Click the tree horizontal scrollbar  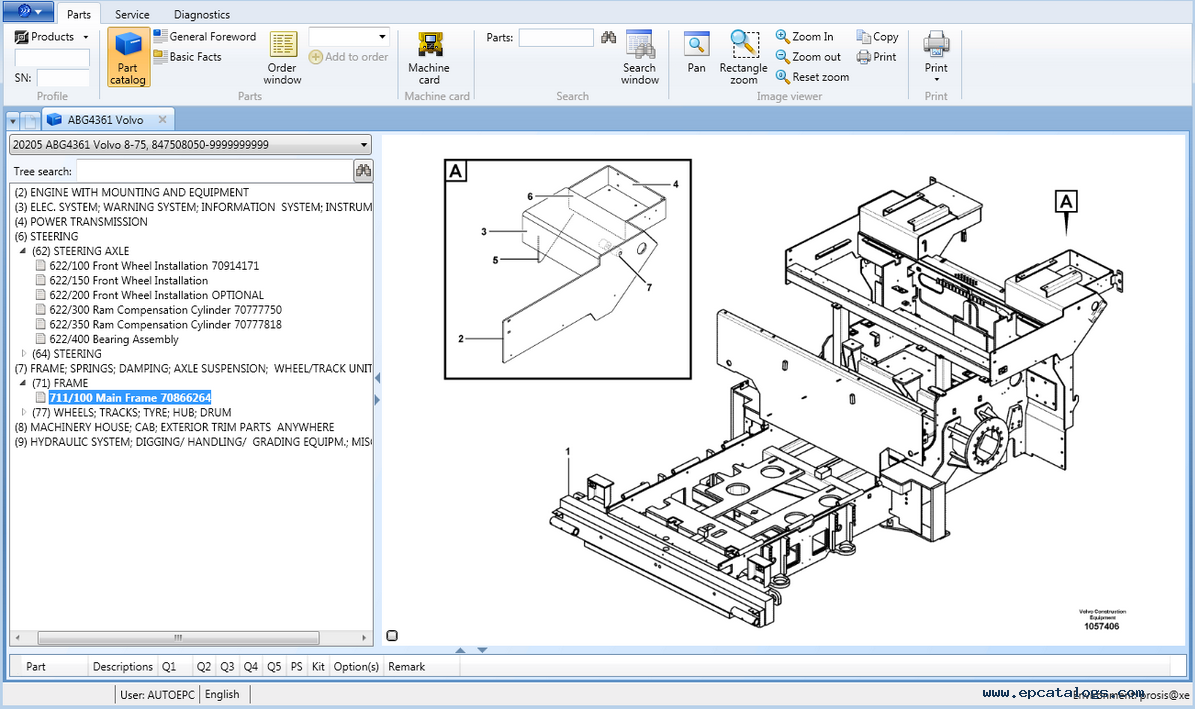click(x=178, y=638)
